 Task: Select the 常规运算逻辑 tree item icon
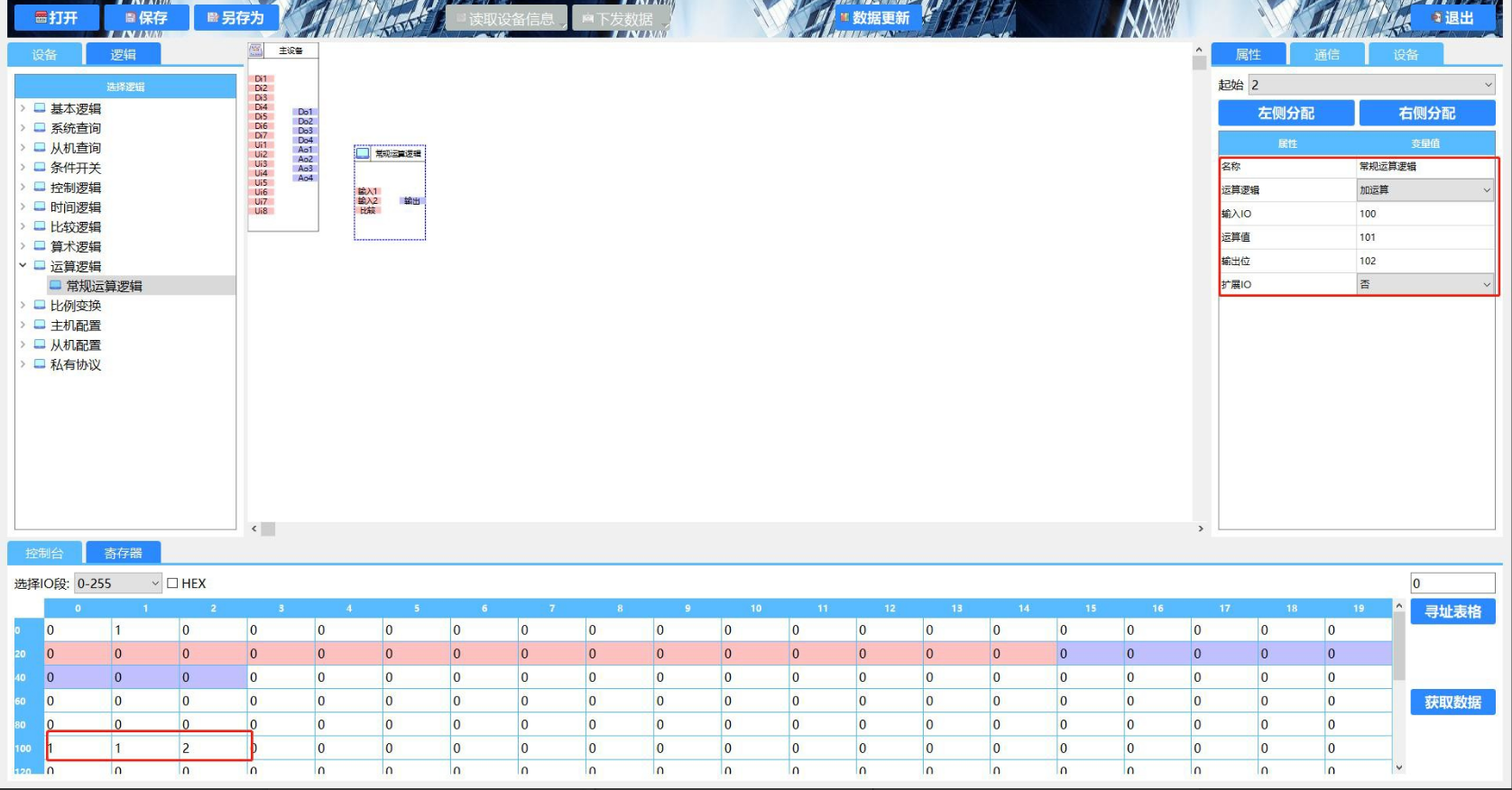click(56, 286)
